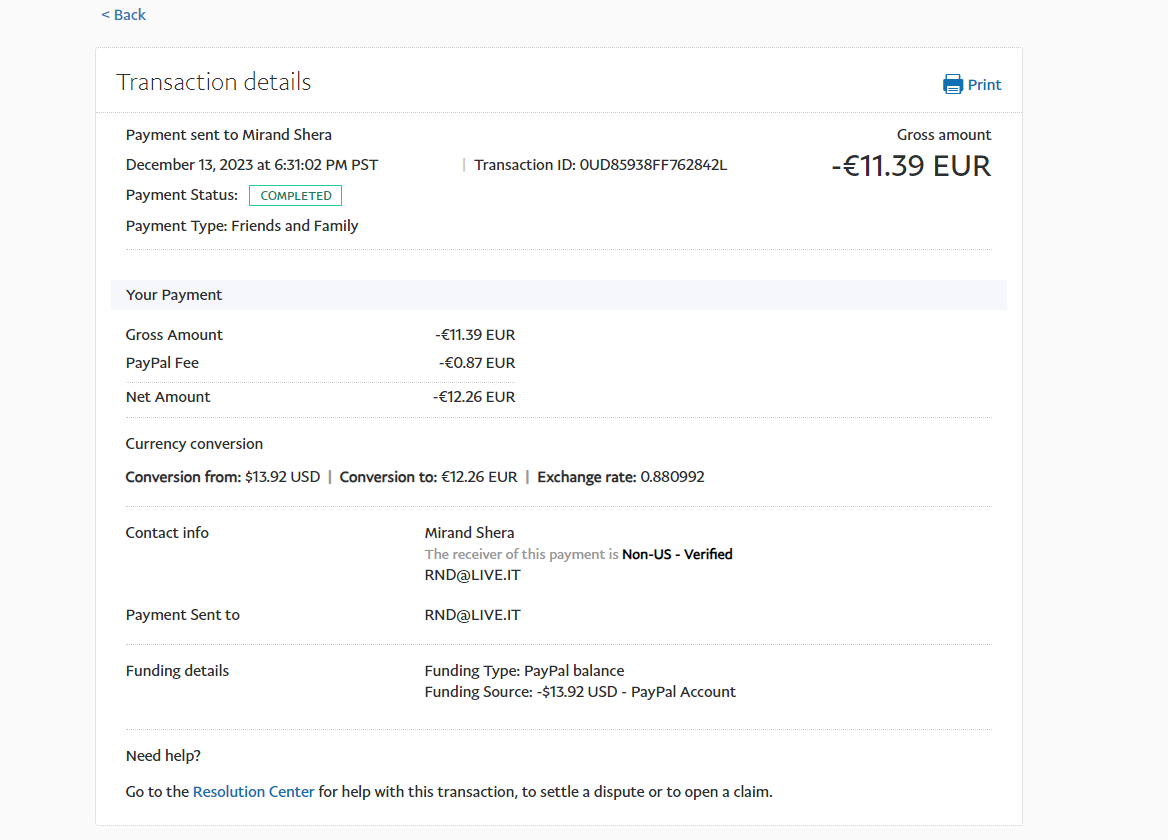
Task: Click the printer icon
Action: coord(953,84)
